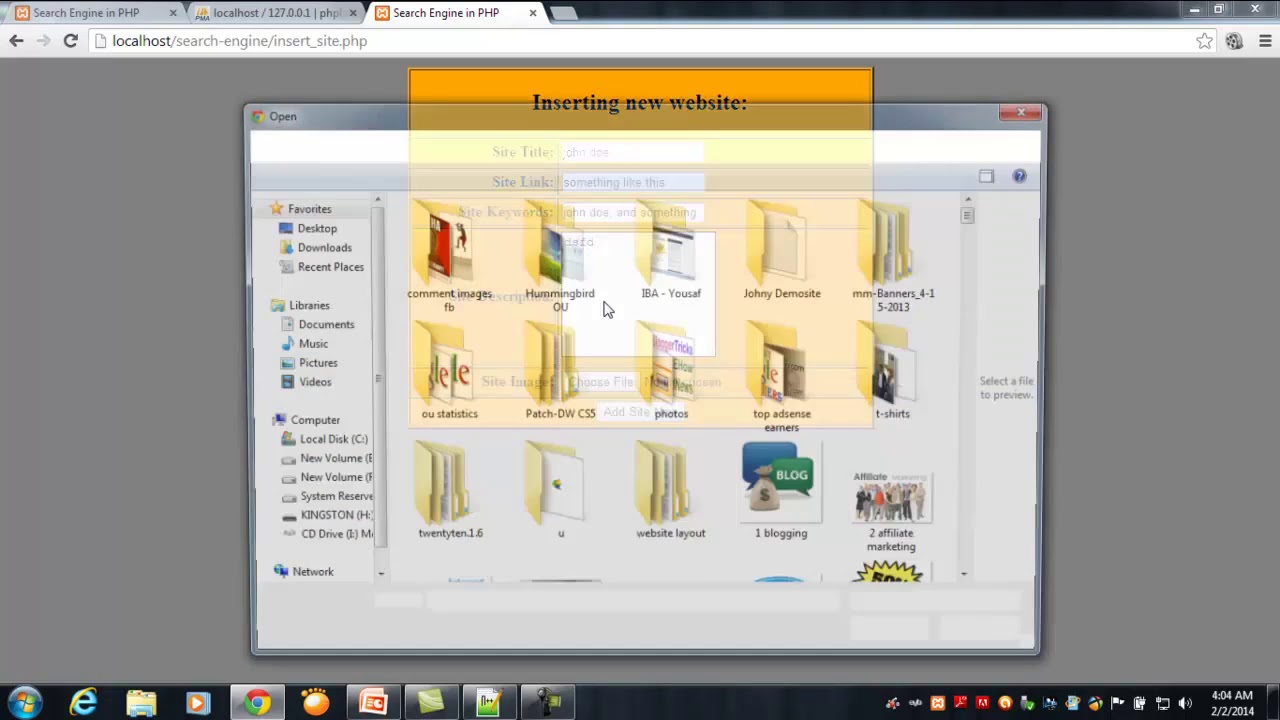
Task: Open Windows Media Player from the taskbar
Action: 197,703
